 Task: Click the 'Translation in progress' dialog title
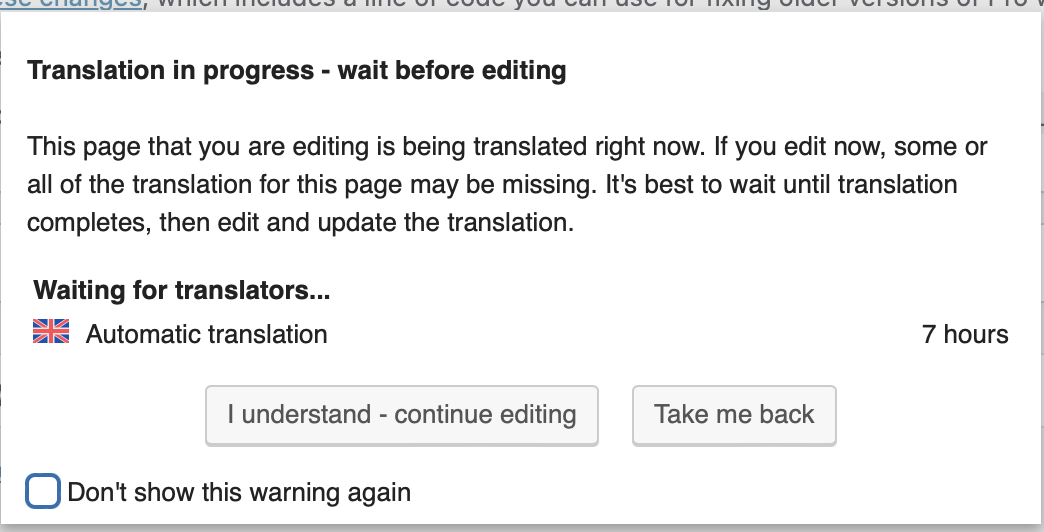(x=296, y=71)
